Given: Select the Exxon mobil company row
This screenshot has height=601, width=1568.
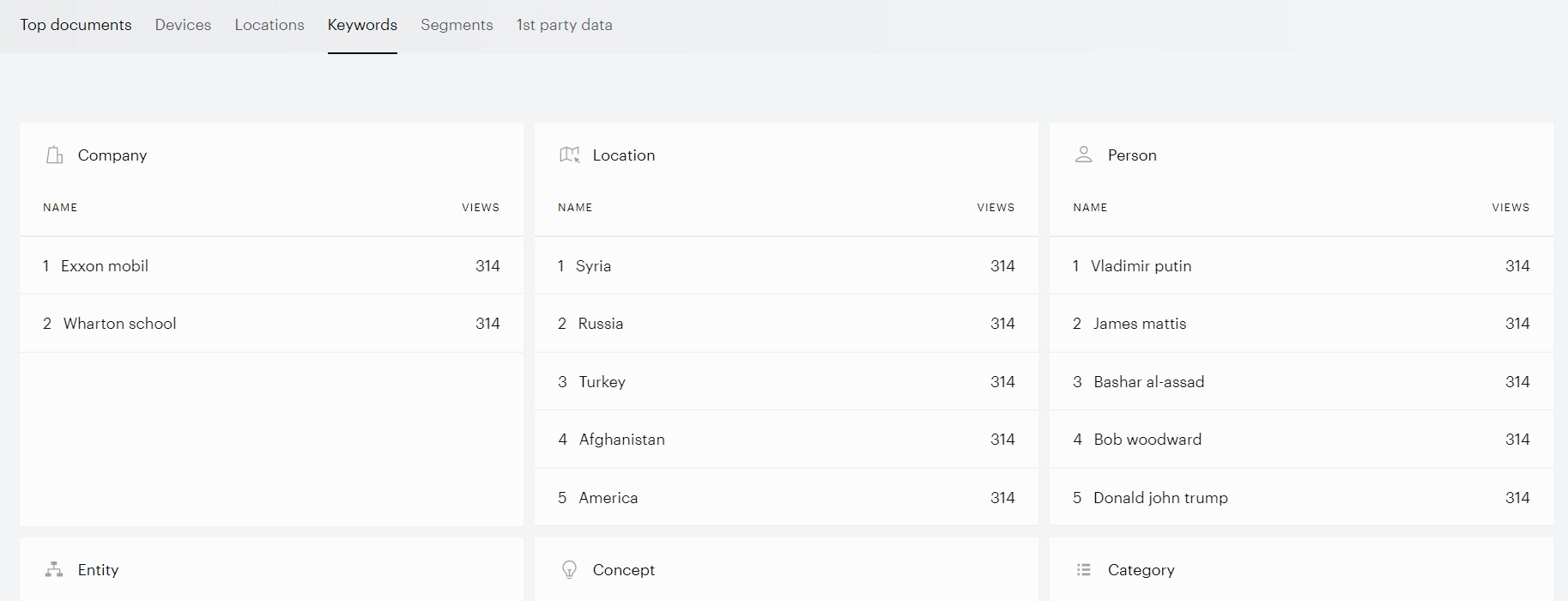Looking at the screenshot, I should tap(271, 266).
